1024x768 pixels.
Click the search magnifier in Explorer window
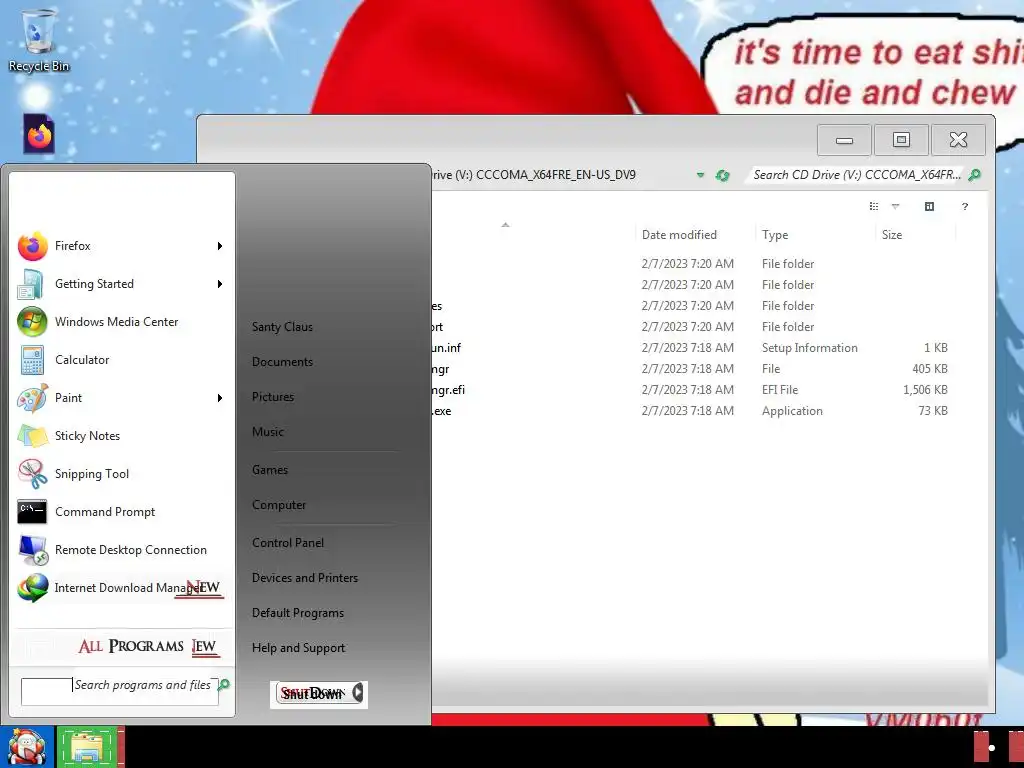point(974,175)
